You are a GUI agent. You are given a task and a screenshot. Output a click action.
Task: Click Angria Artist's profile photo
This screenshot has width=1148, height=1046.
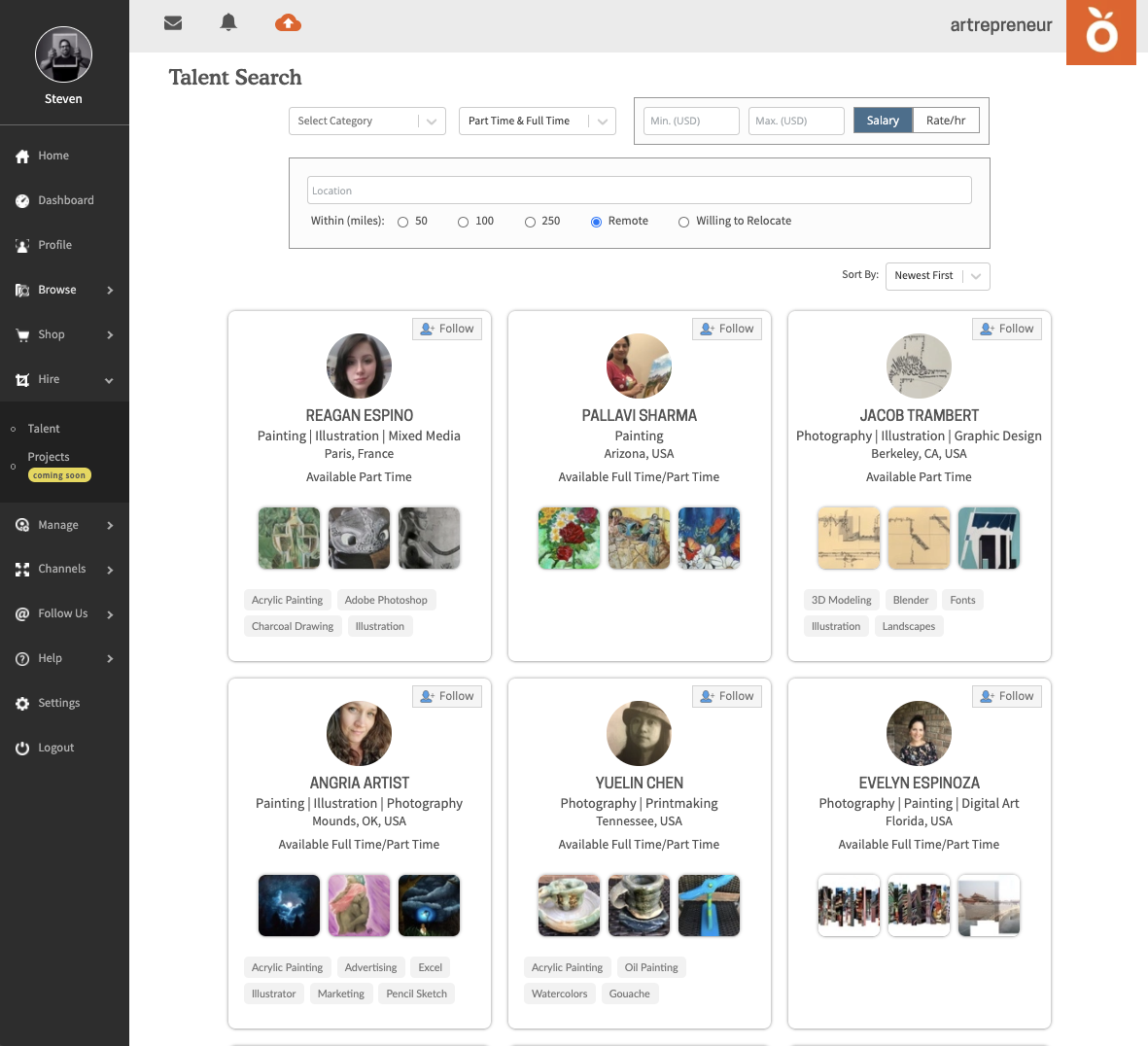point(359,733)
